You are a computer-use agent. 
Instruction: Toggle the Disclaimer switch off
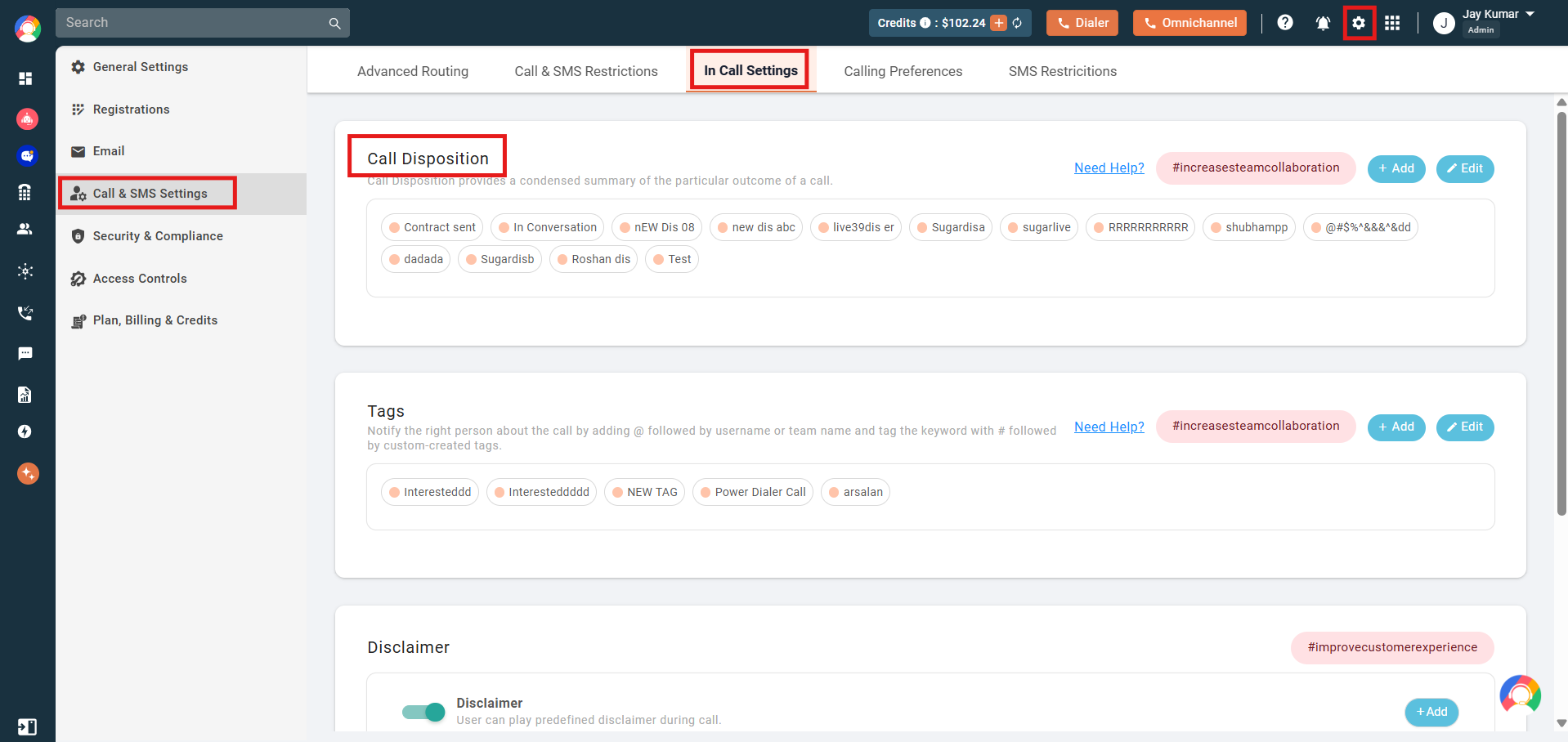click(423, 712)
